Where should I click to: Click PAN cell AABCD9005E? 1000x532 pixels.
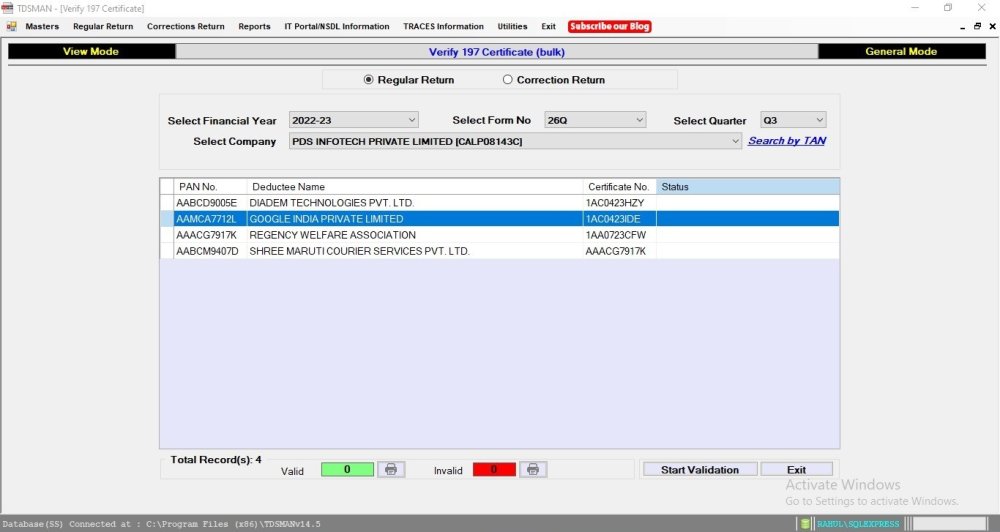coord(210,203)
